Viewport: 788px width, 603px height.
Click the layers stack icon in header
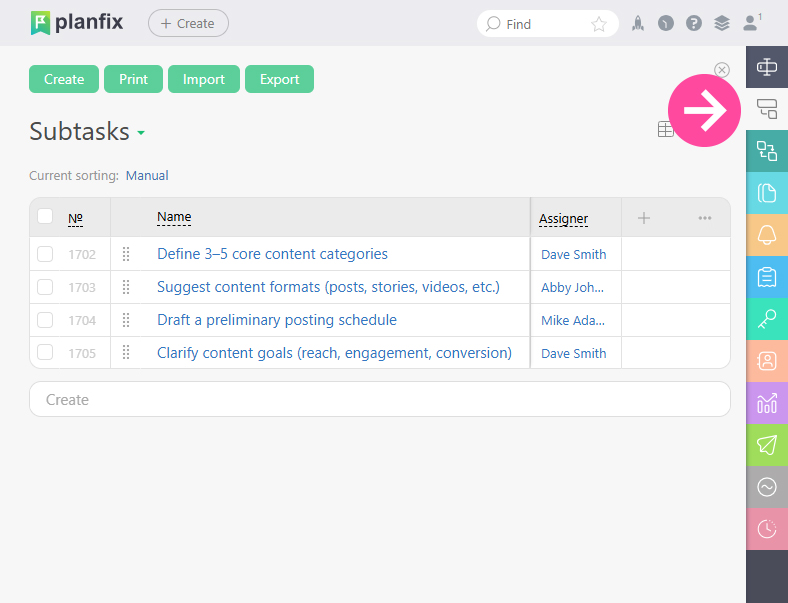722,24
